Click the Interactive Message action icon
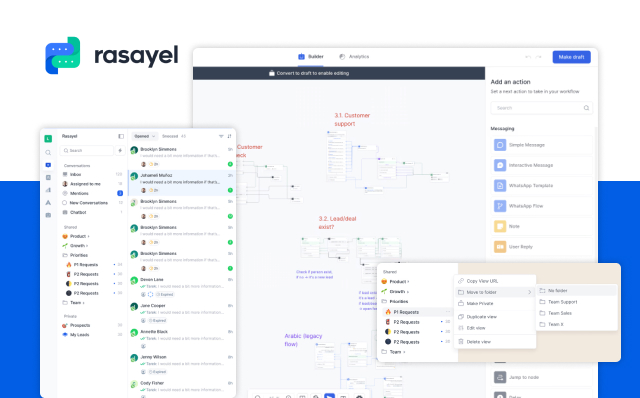Screen dimensions: 640x398 (500, 165)
